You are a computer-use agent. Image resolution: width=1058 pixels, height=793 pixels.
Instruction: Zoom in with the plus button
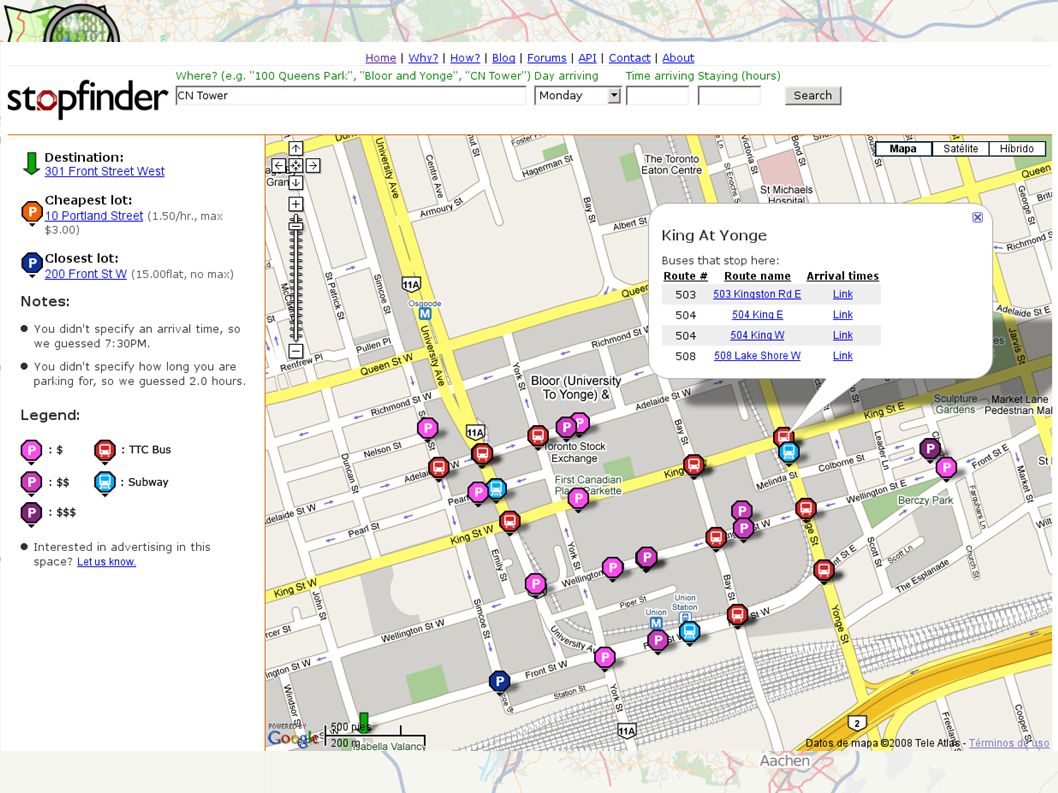point(296,204)
